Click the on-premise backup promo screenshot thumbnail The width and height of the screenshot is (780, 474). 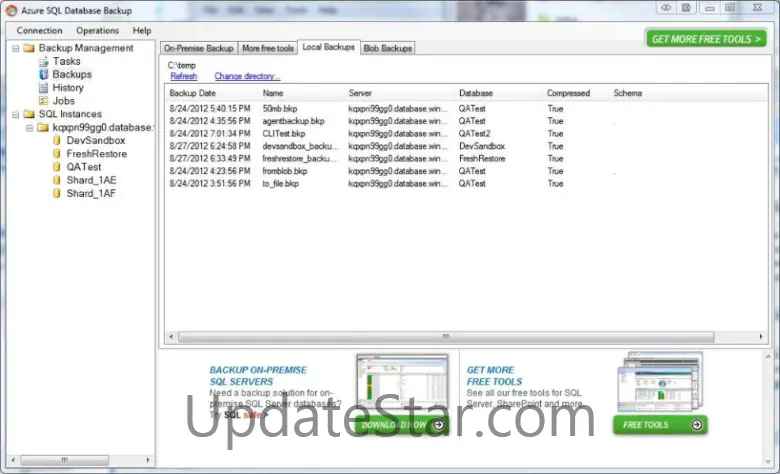[x=402, y=383]
